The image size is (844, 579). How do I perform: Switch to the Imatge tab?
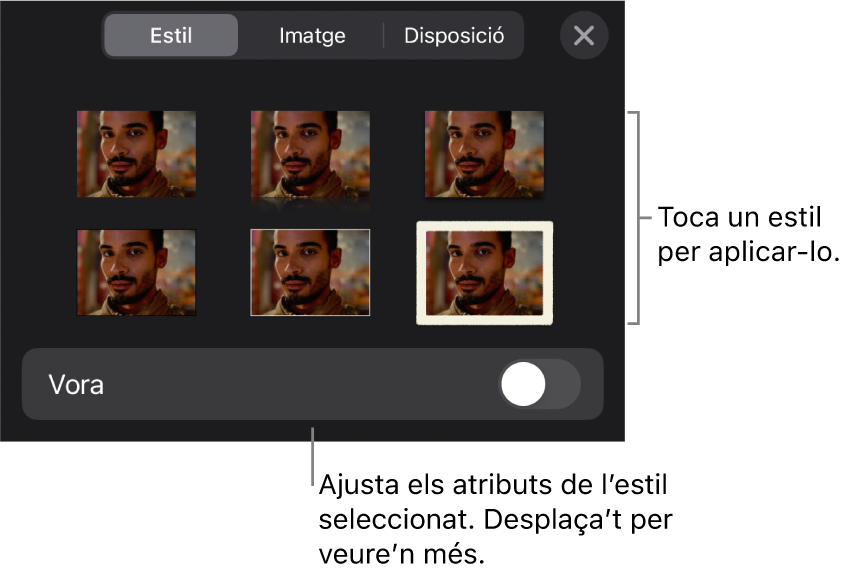pos(311,35)
